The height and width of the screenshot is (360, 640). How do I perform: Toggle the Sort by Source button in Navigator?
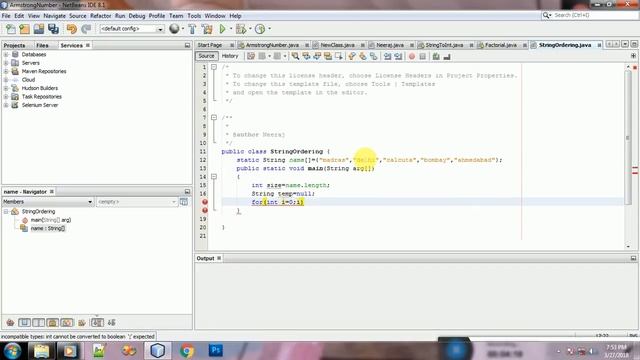click(x=111, y=323)
